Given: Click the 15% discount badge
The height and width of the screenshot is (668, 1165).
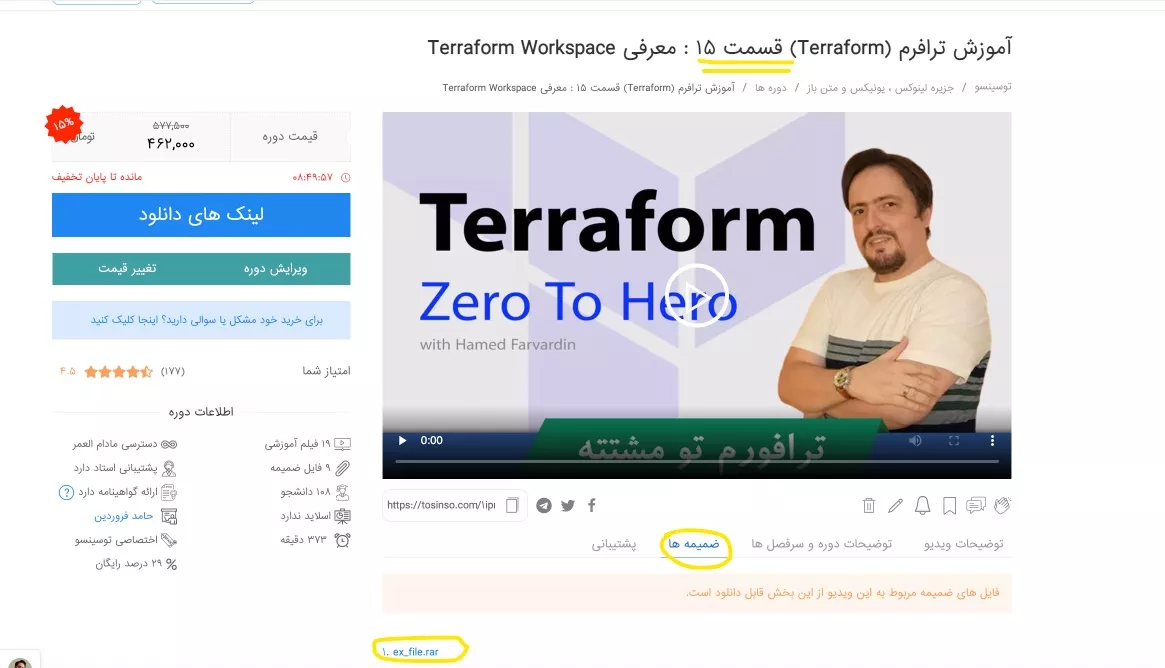Looking at the screenshot, I should [64, 124].
